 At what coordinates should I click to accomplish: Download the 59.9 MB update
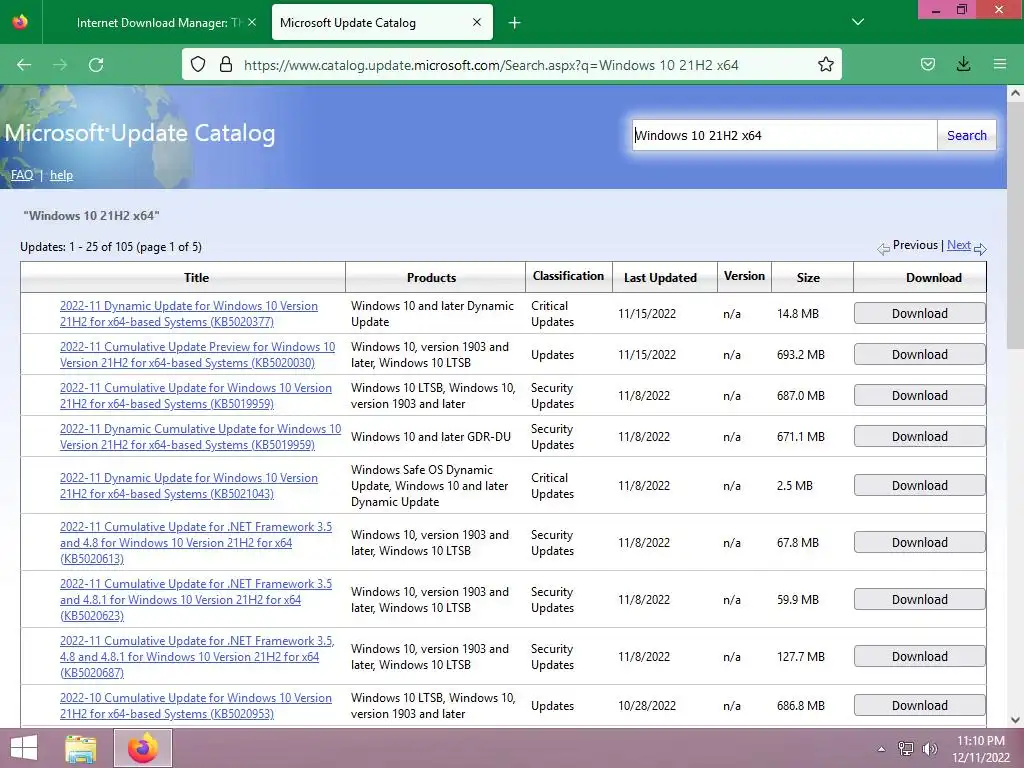[920, 600]
